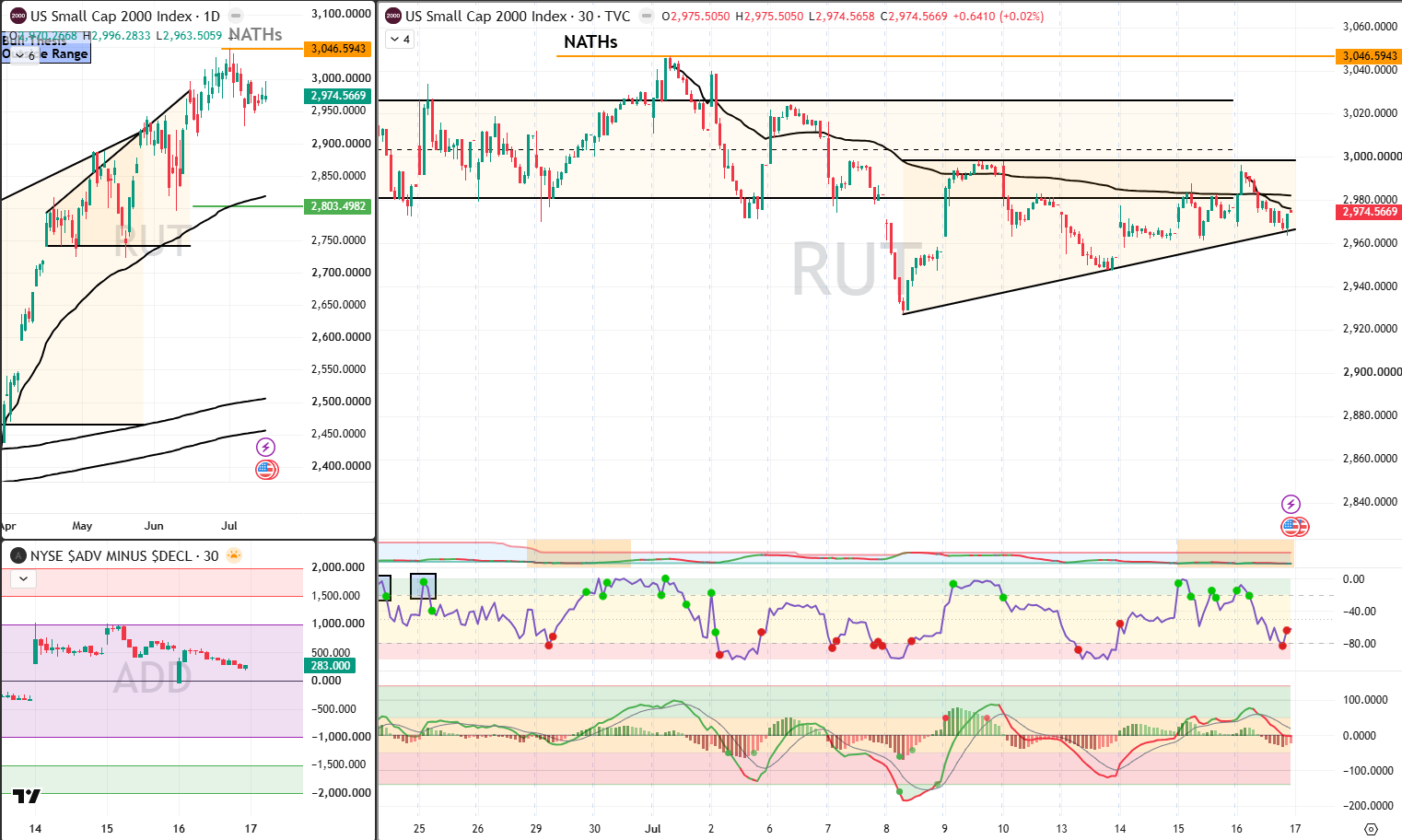Click orange 3,046.5943 label on 30-minute price axis
This screenshot has width=1402, height=840.
coord(1369,56)
